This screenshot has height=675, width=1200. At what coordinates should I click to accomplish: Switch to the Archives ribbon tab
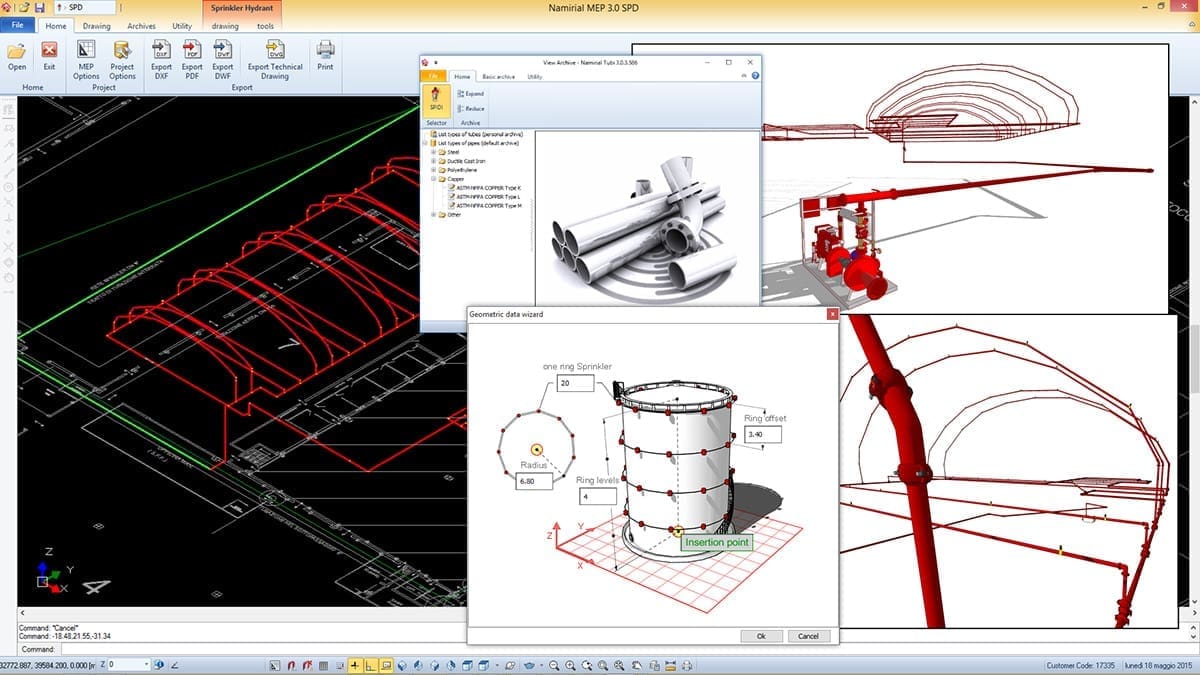pos(141,26)
